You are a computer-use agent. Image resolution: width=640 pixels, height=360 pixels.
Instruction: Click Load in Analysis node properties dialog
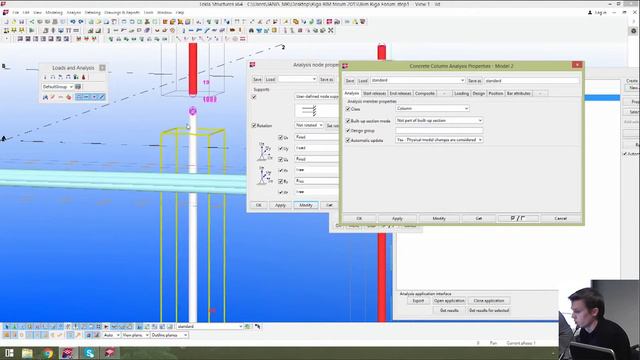point(271,80)
